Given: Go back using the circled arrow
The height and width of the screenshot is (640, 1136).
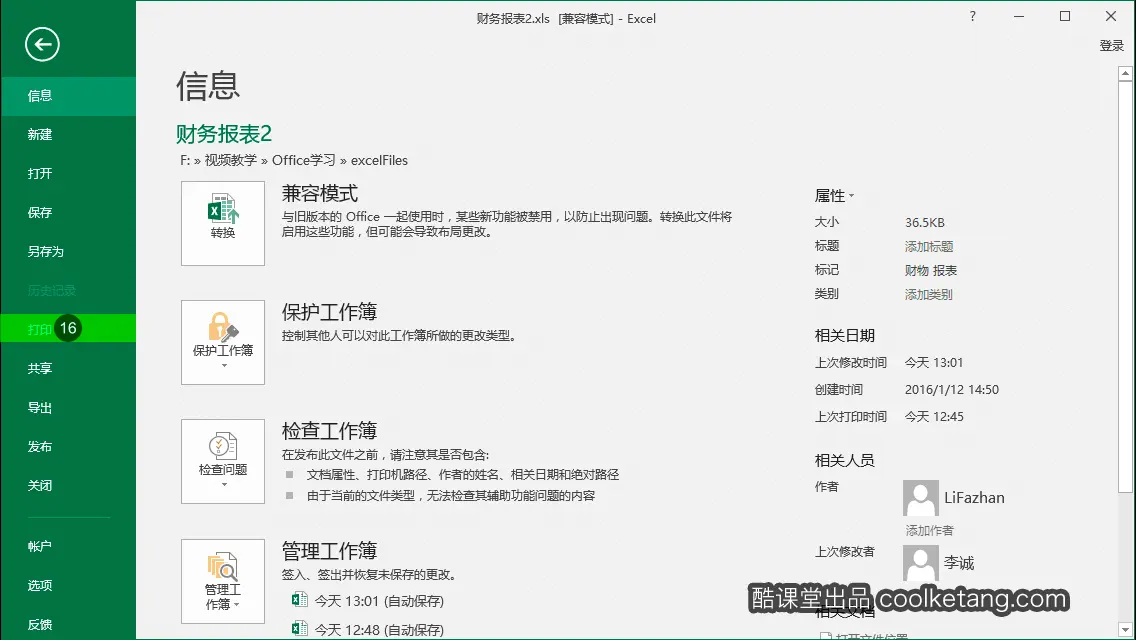Looking at the screenshot, I should (x=42, y=44).
